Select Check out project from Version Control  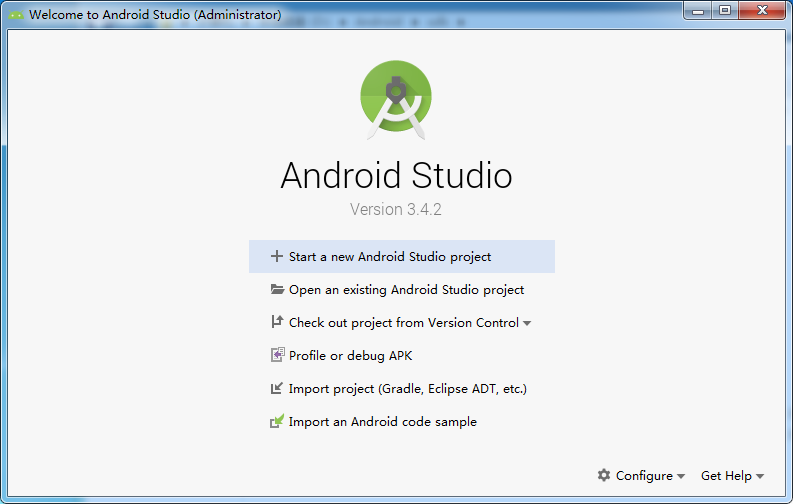point(404,323)
